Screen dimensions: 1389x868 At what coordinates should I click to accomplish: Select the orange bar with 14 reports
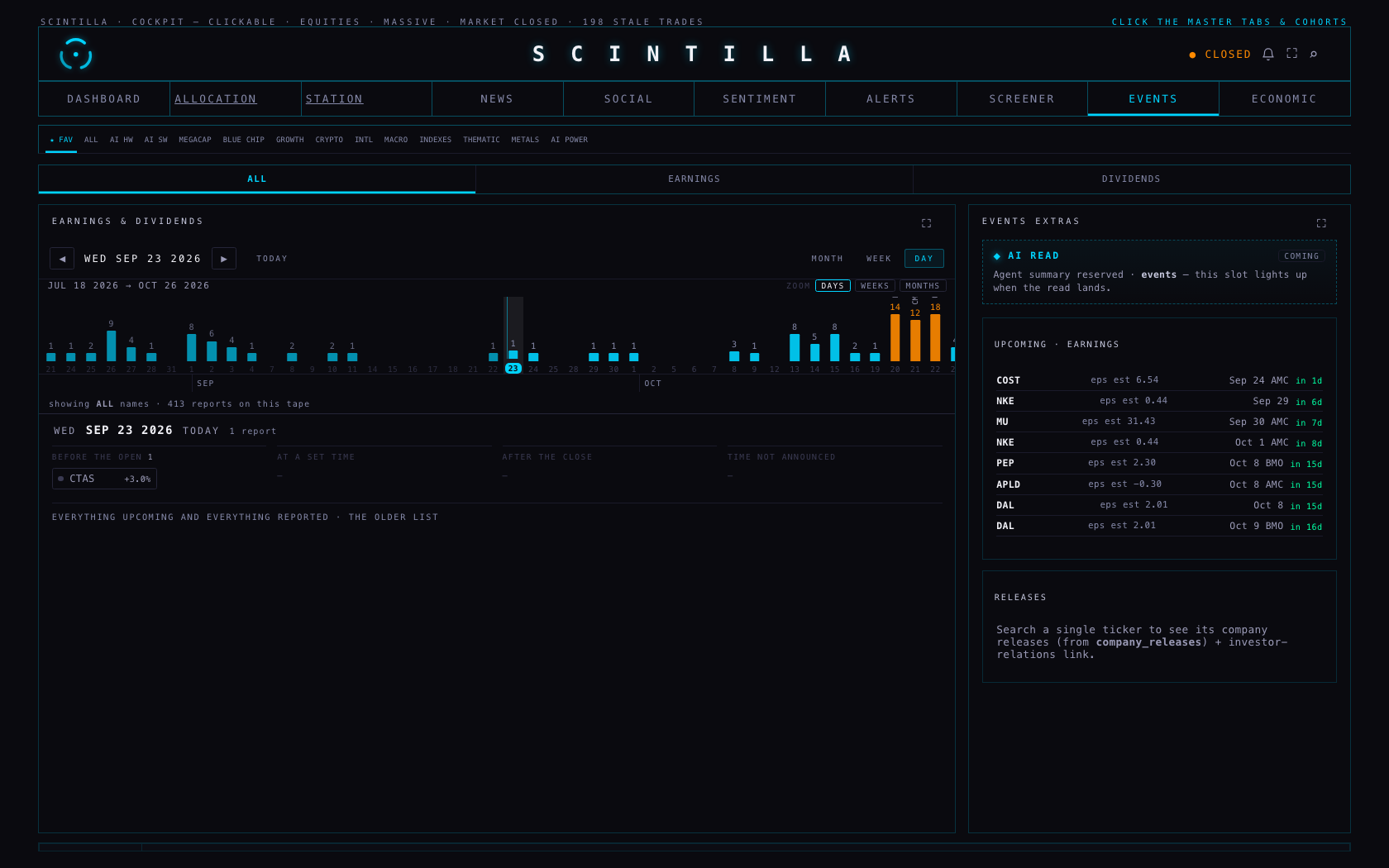(x=895, y=337)
